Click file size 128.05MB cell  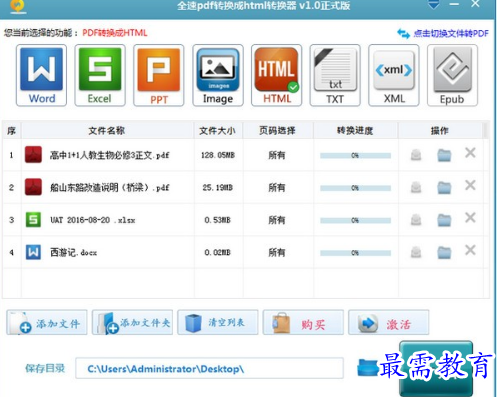(x=218, y=155)
